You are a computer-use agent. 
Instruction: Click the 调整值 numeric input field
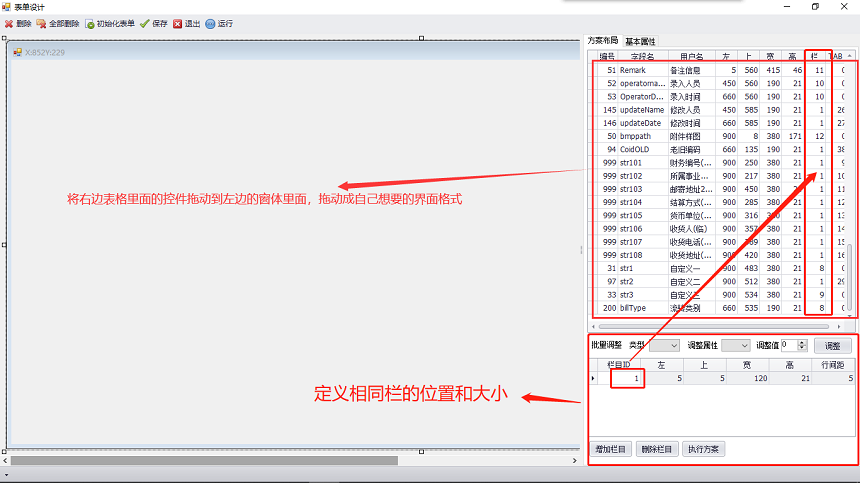point(788,345)
